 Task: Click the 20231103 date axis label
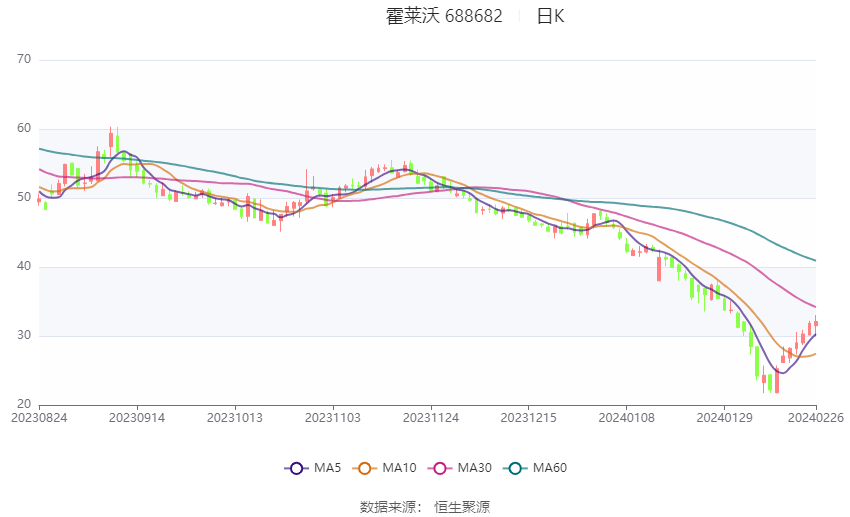333,418
